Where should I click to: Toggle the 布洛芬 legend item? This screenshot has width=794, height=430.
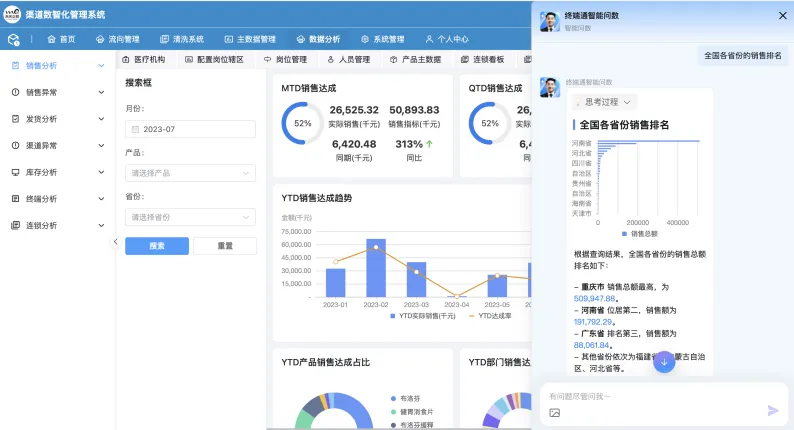click(406, 399)
